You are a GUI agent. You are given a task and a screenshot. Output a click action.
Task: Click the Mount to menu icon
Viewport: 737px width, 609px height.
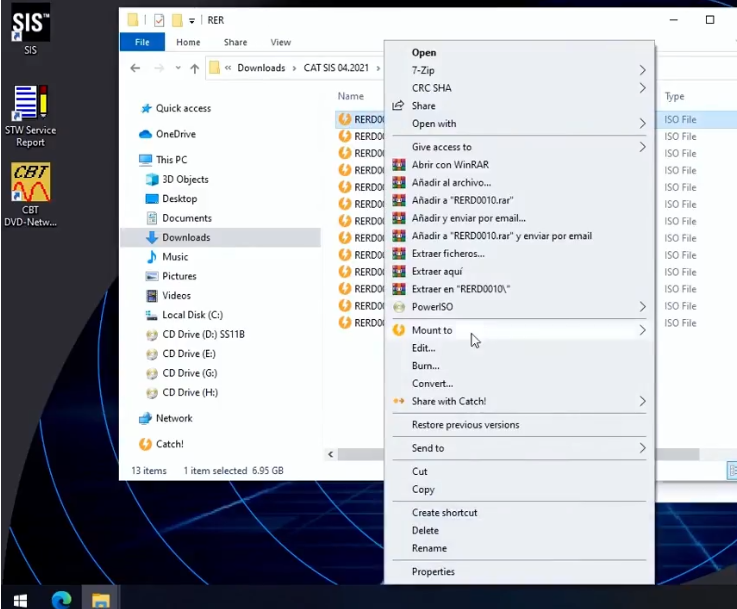click(x=399, y=330)
